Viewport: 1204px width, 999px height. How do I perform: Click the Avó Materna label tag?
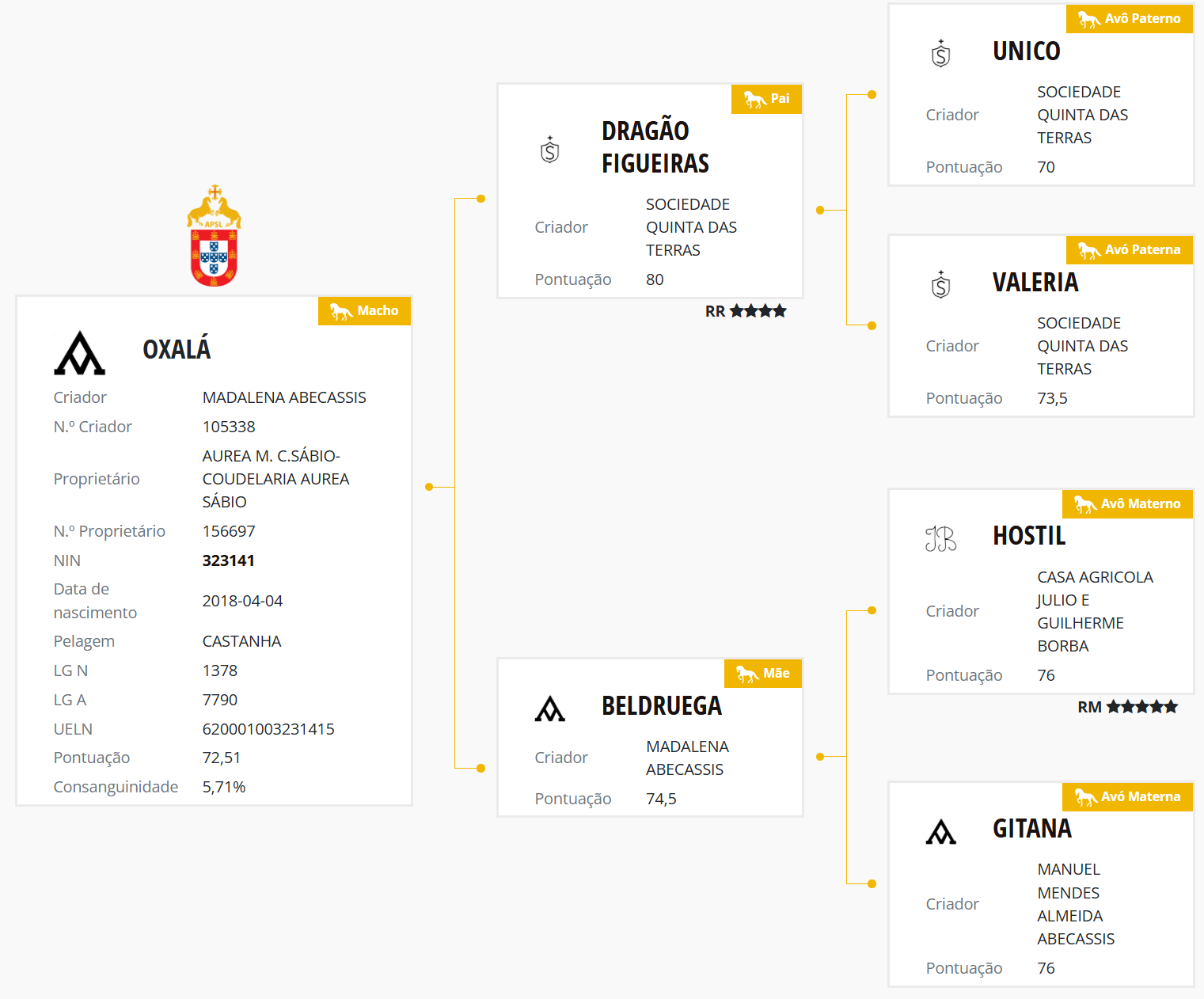pos(1127,797)
